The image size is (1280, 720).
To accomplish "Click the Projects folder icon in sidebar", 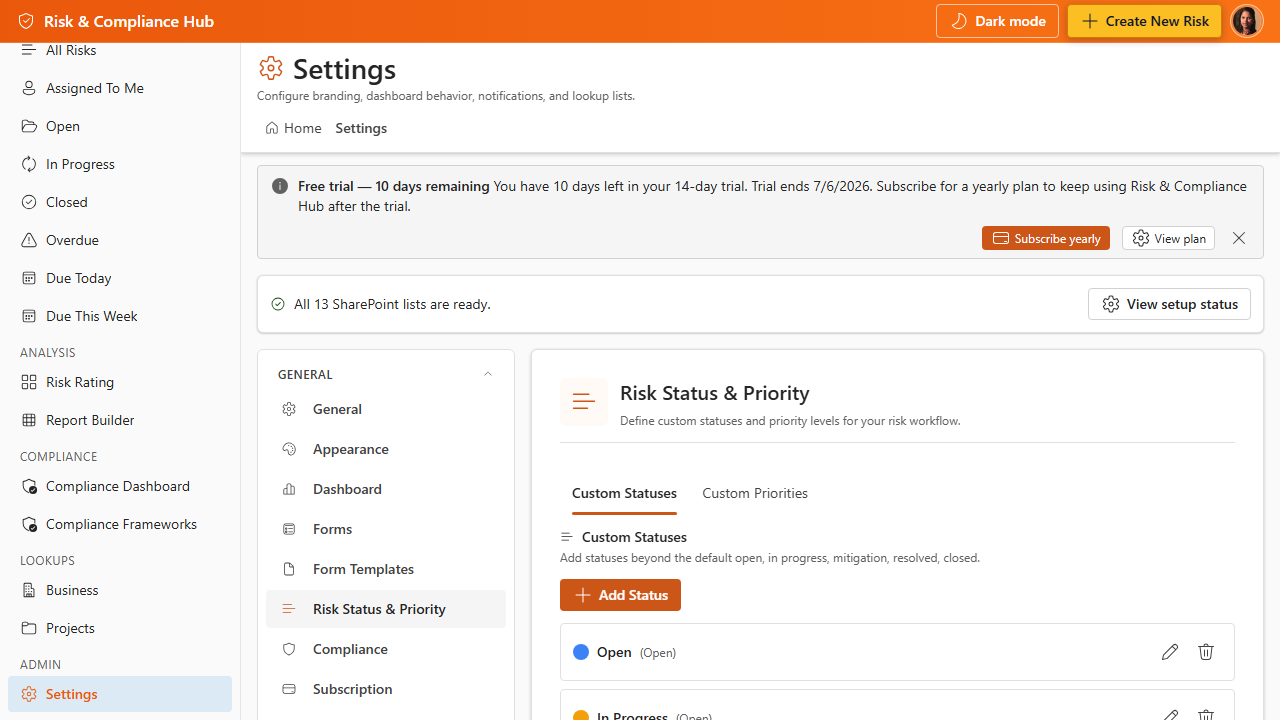I will pyautogui.click(x=29, y=628).
